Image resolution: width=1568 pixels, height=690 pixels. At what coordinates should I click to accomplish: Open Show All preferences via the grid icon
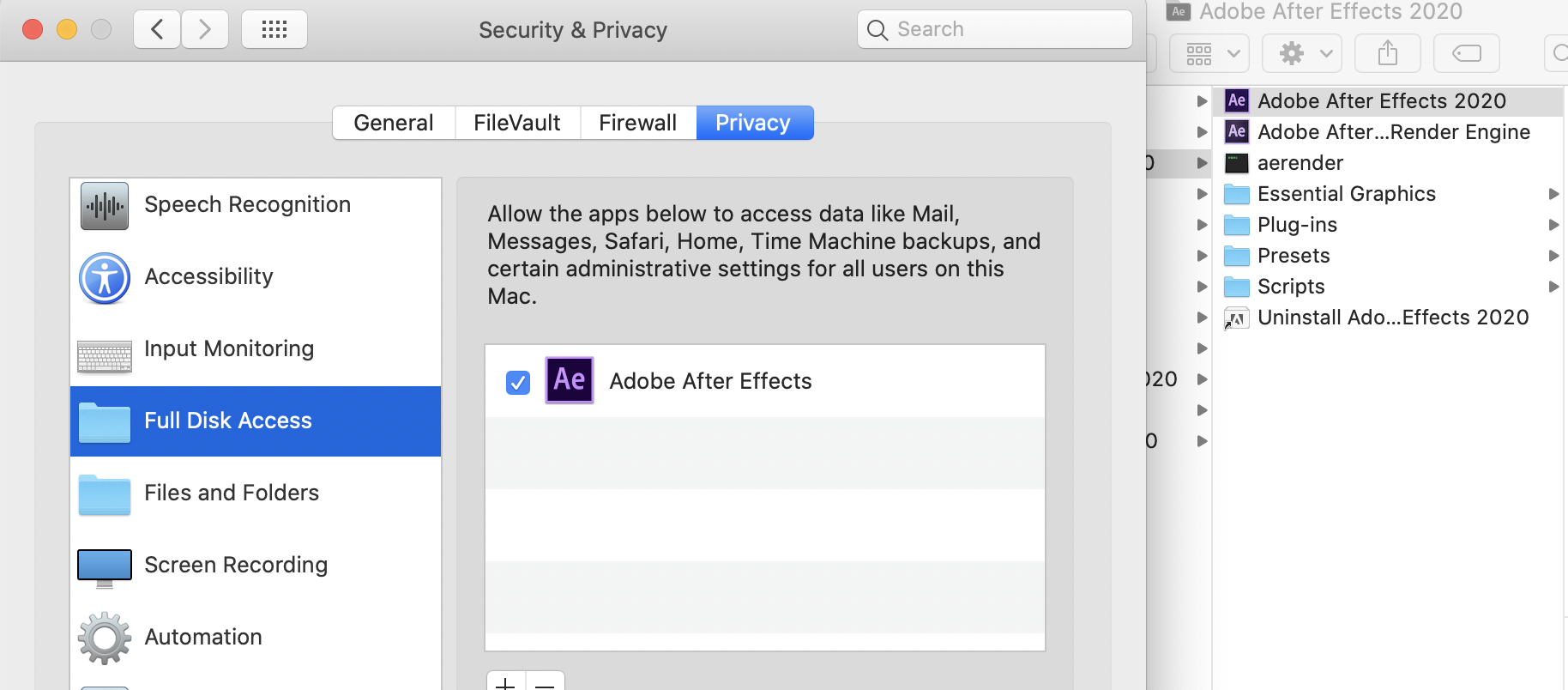coord(274,28)
